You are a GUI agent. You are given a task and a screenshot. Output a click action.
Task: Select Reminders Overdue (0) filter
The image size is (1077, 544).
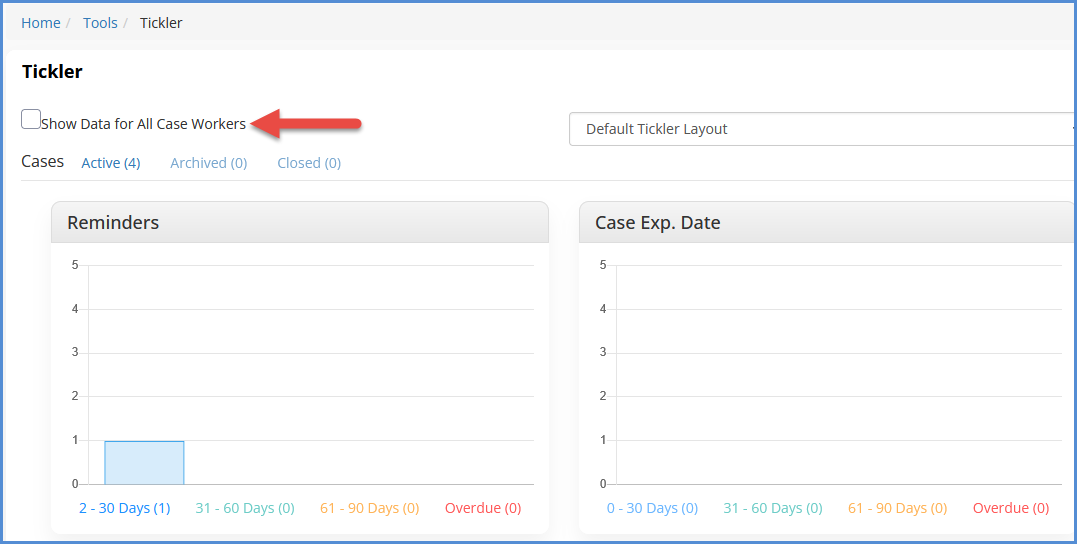pyautogui.click(x=483, y=508)
